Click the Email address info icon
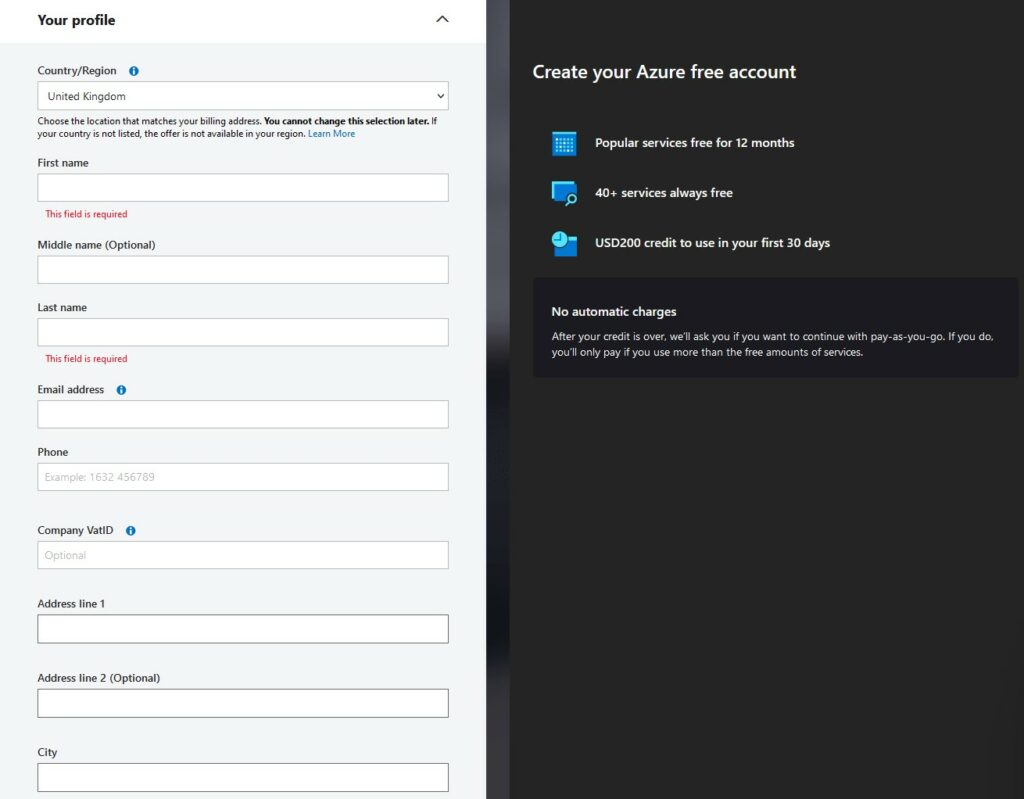 (121, 390)
